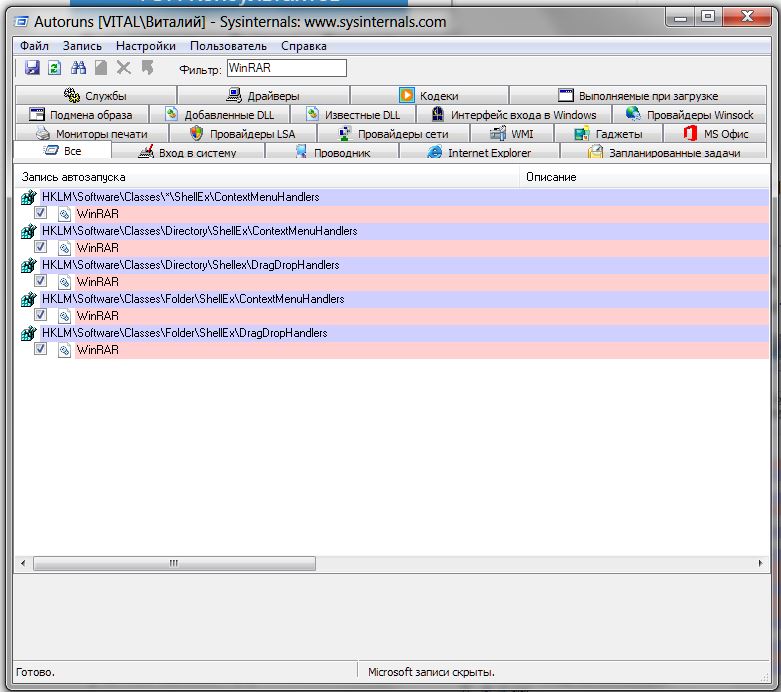Switch to the Службы tab

point(96,95)
